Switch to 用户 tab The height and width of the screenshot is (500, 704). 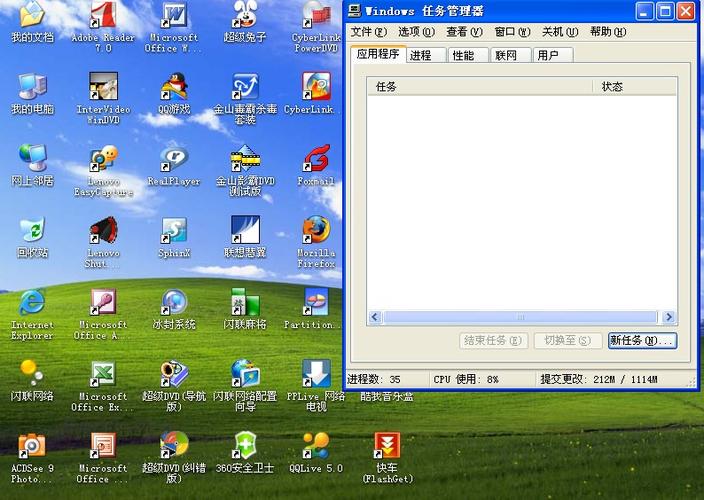[x=553, y=55]
